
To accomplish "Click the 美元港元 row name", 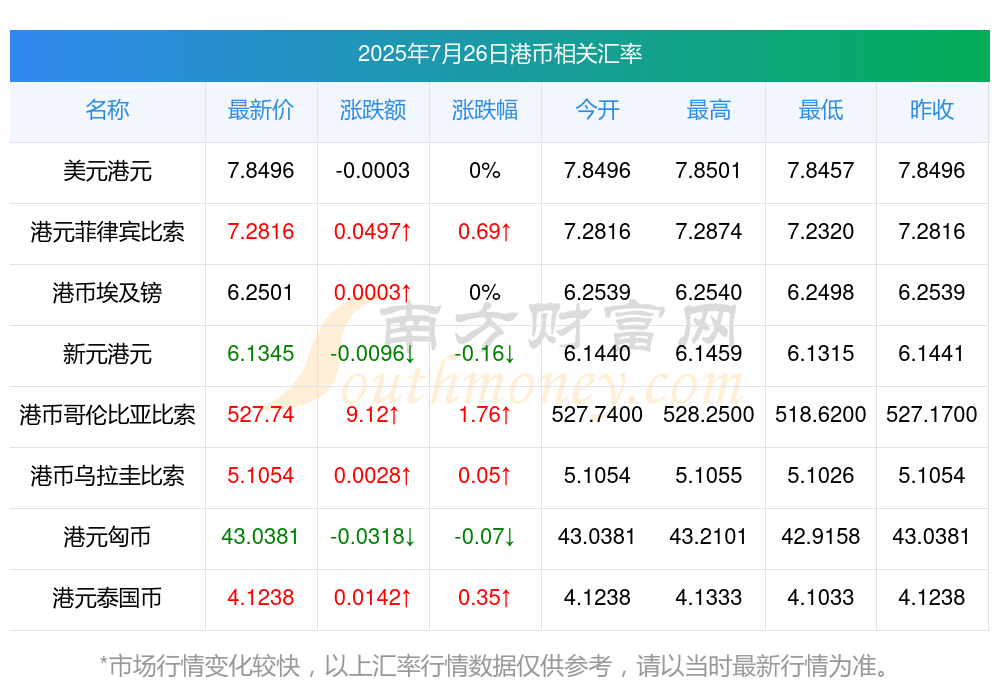I will pos(107,171).
